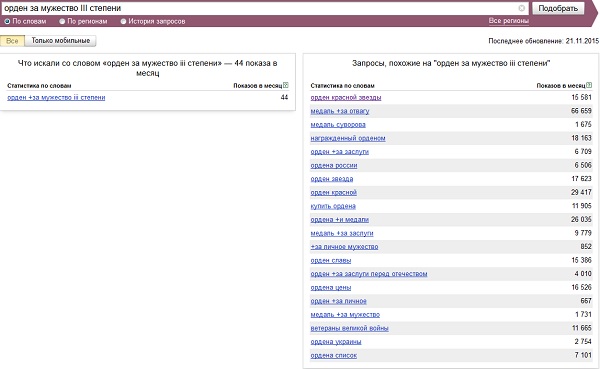This screenshot has width=600, height=369.
Task: Click the value 4 010 for заслуги перед отечеством
Action: (583, 274)
